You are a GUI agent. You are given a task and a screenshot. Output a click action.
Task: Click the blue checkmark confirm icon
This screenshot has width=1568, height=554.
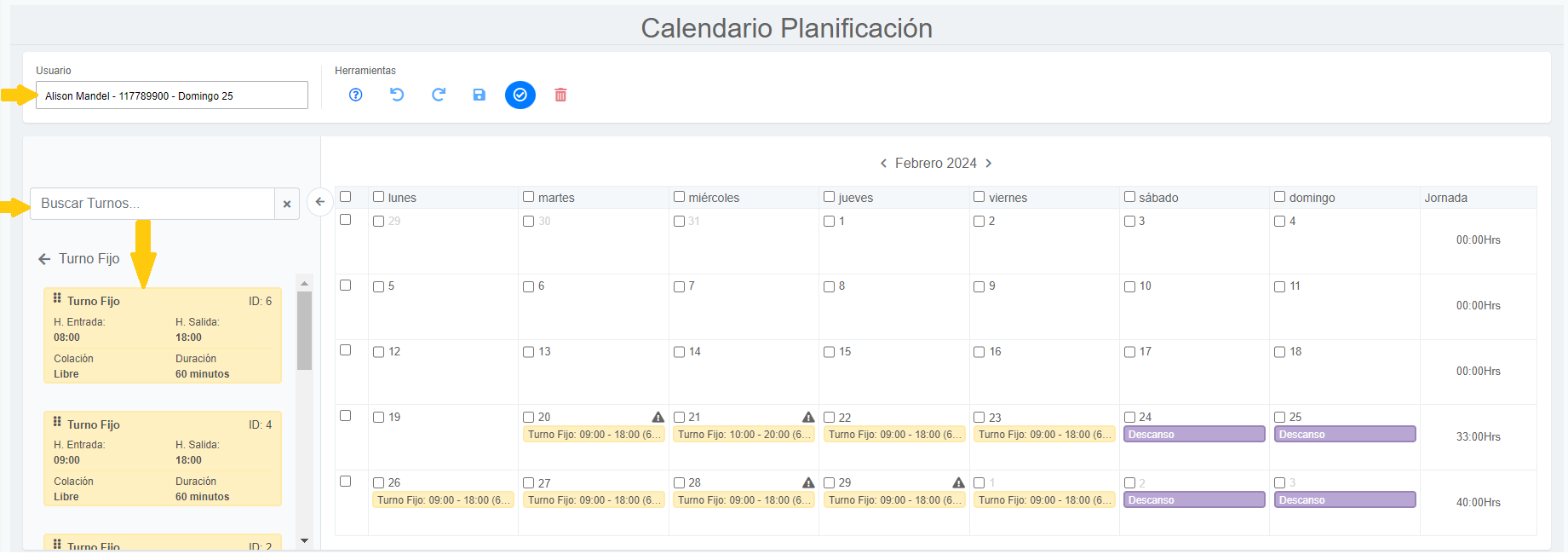pos(520,95)
